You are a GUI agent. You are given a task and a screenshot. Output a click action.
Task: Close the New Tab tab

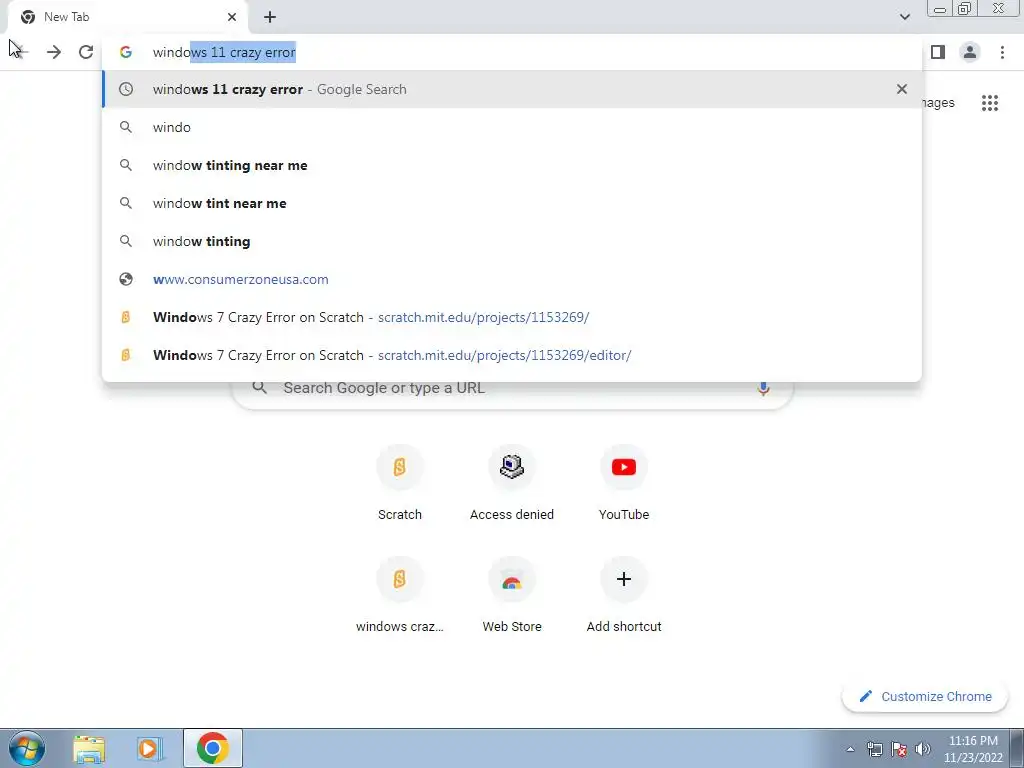(x=232, y=17)
